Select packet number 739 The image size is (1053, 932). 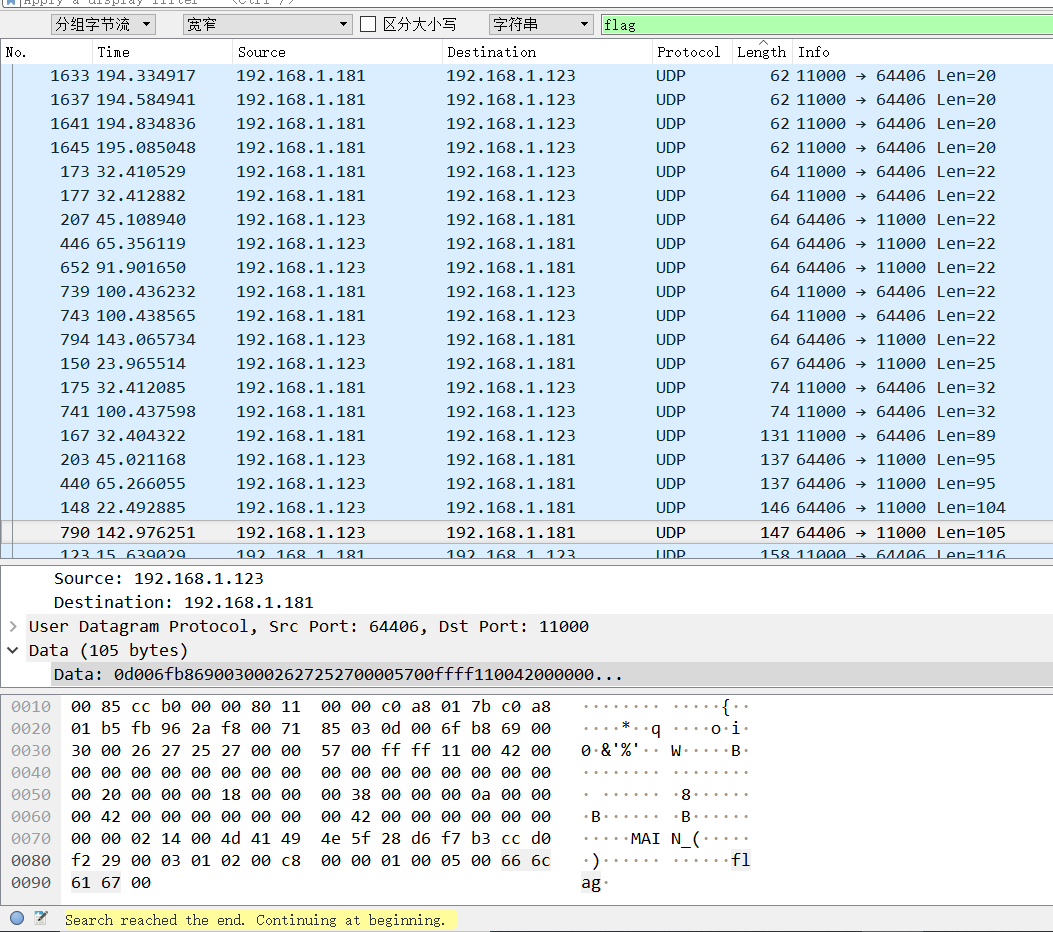click(x=526, y=292)
